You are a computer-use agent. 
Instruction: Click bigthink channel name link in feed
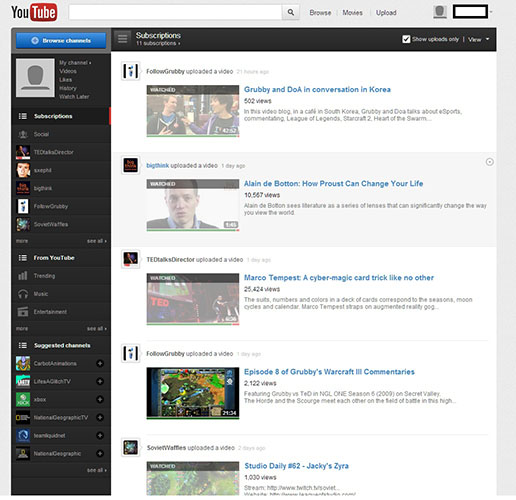coord(158,165)
